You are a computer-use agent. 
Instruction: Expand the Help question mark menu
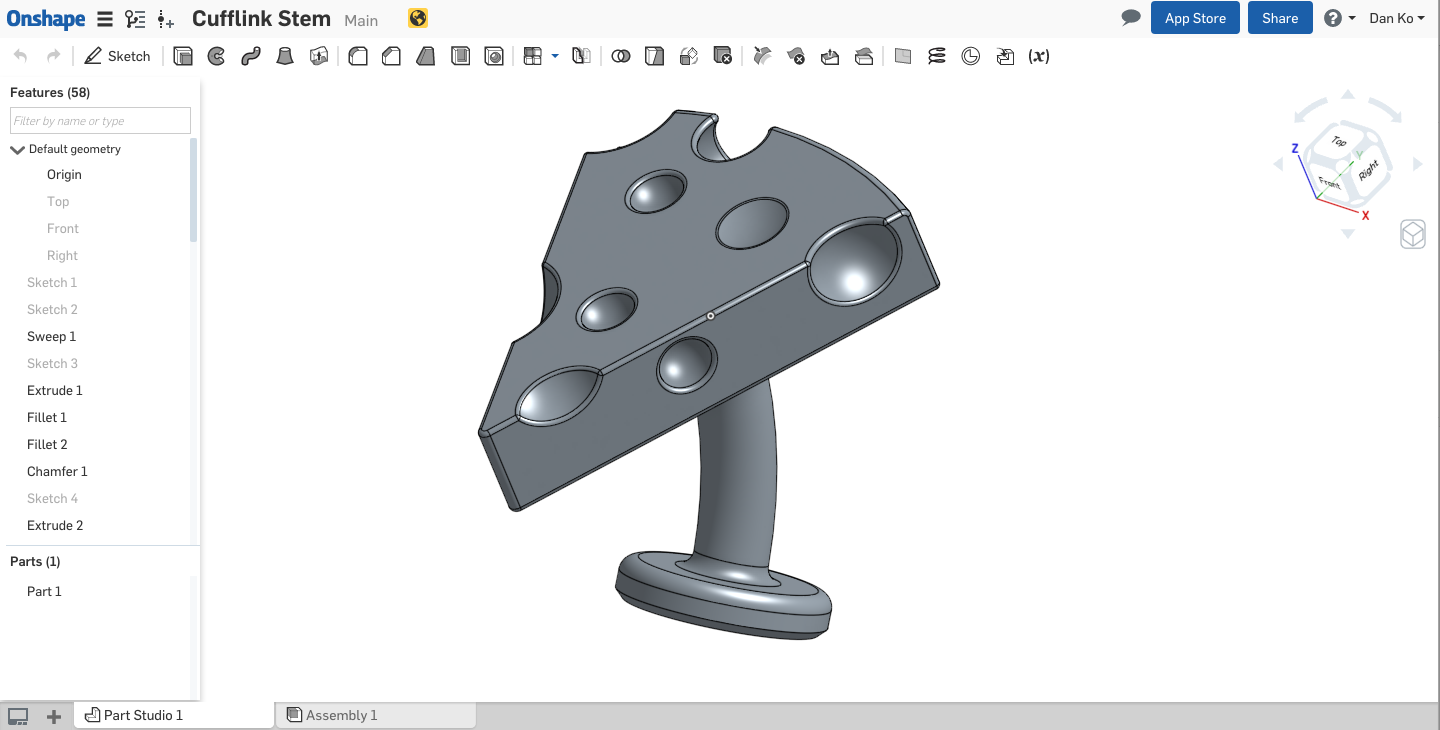click(x=1339, y=18)
